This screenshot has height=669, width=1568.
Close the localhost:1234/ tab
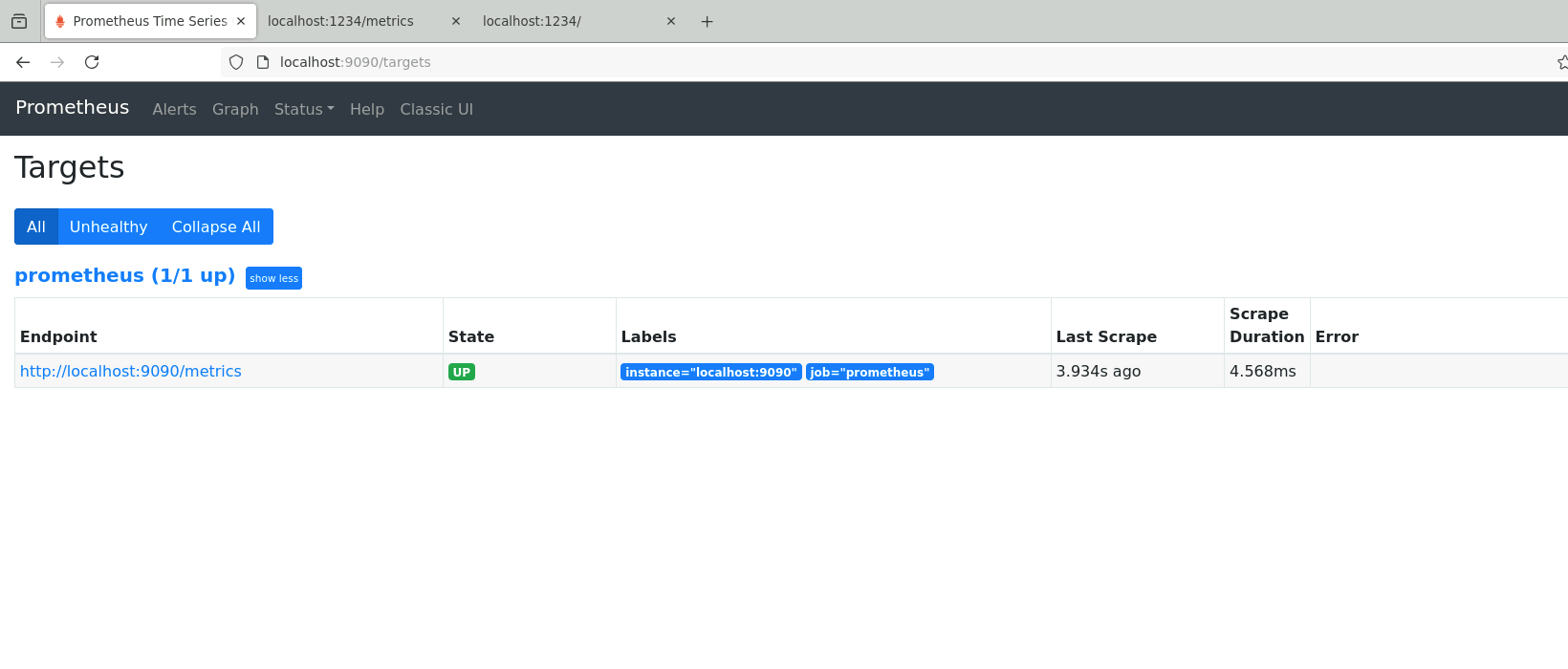point(671,21)
